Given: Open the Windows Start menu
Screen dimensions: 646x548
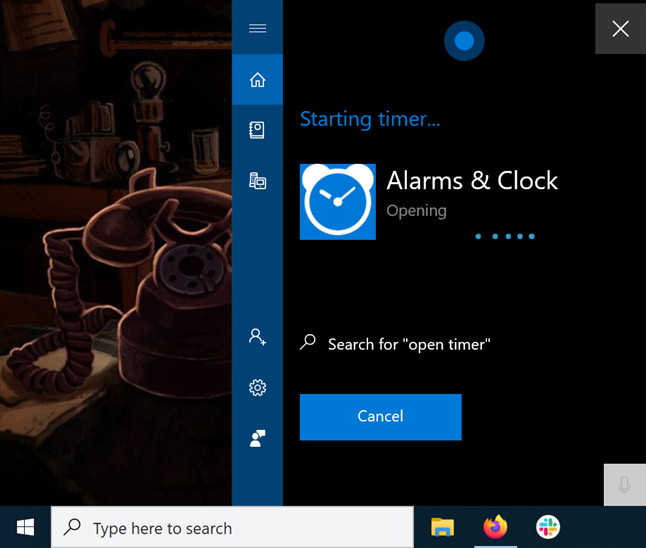Looking at the screenshot, I should coord(26,527).
